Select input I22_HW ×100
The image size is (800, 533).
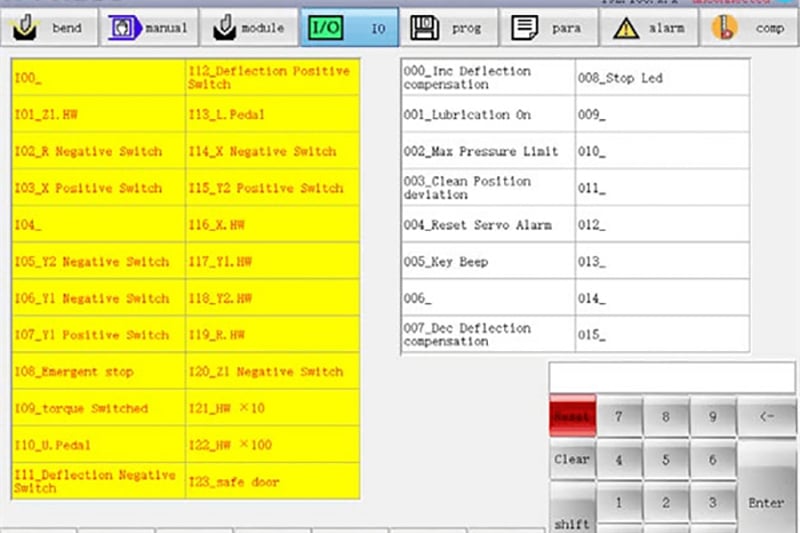pos(273,445)
